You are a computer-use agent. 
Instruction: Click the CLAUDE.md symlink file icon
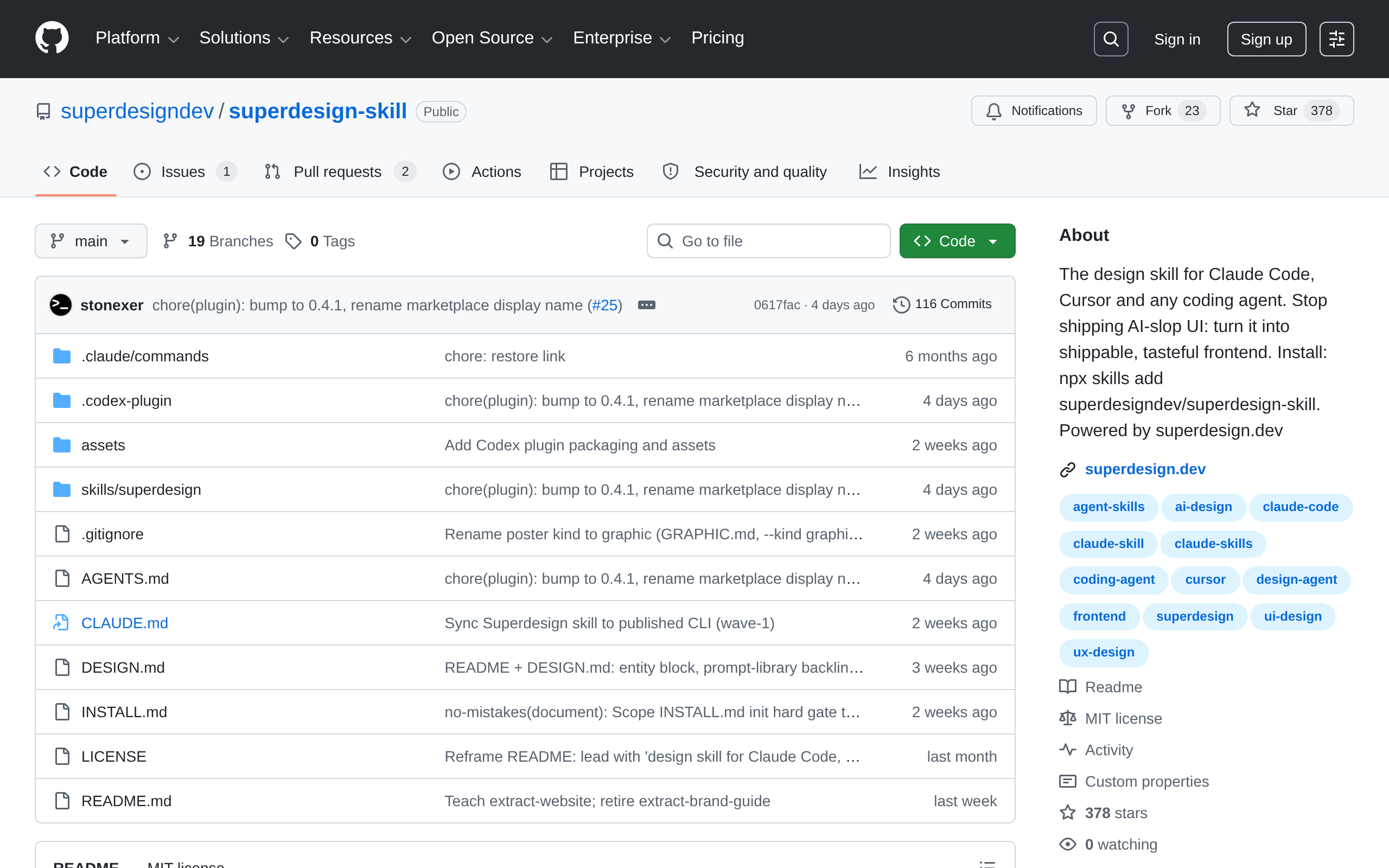pos(61,623)
